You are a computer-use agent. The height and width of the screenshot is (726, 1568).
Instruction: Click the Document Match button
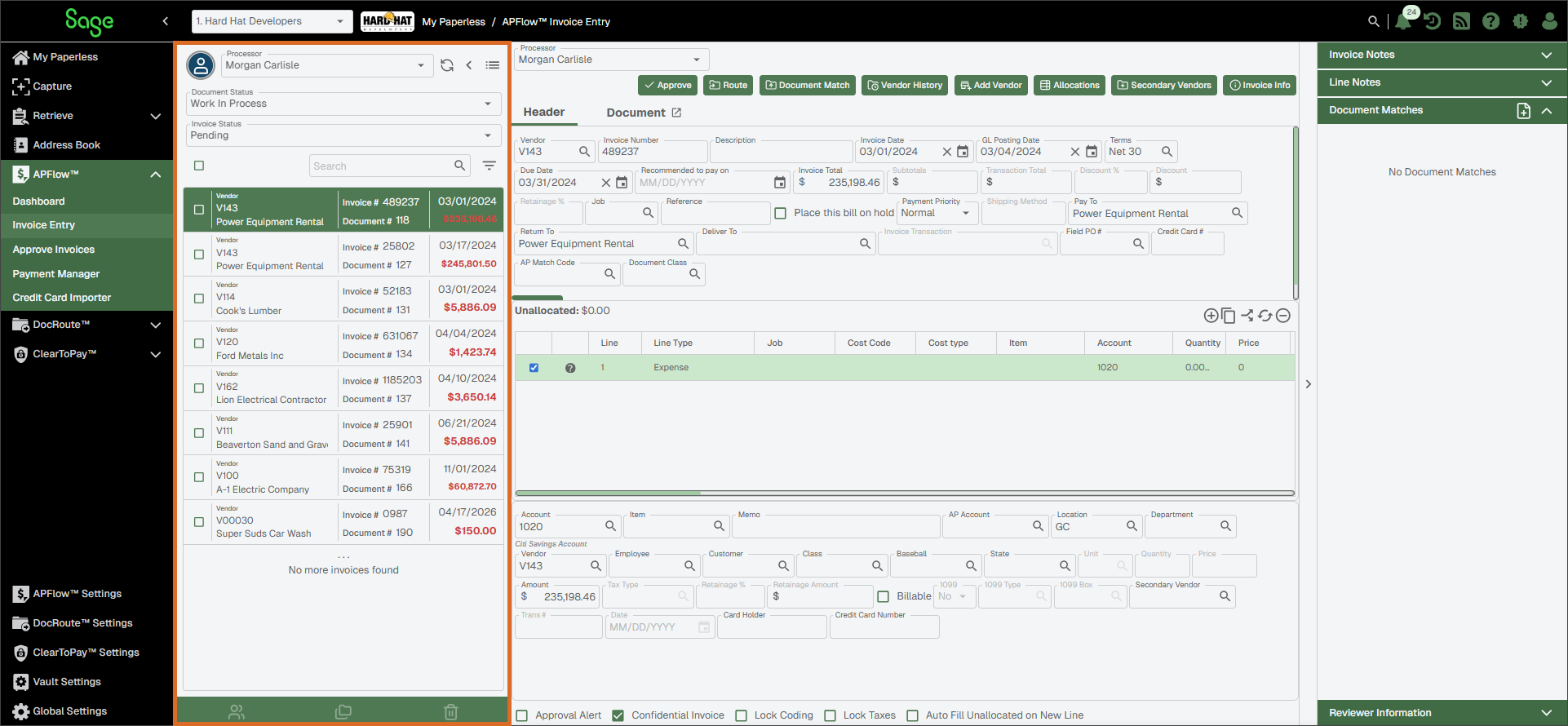click(808, 85)
